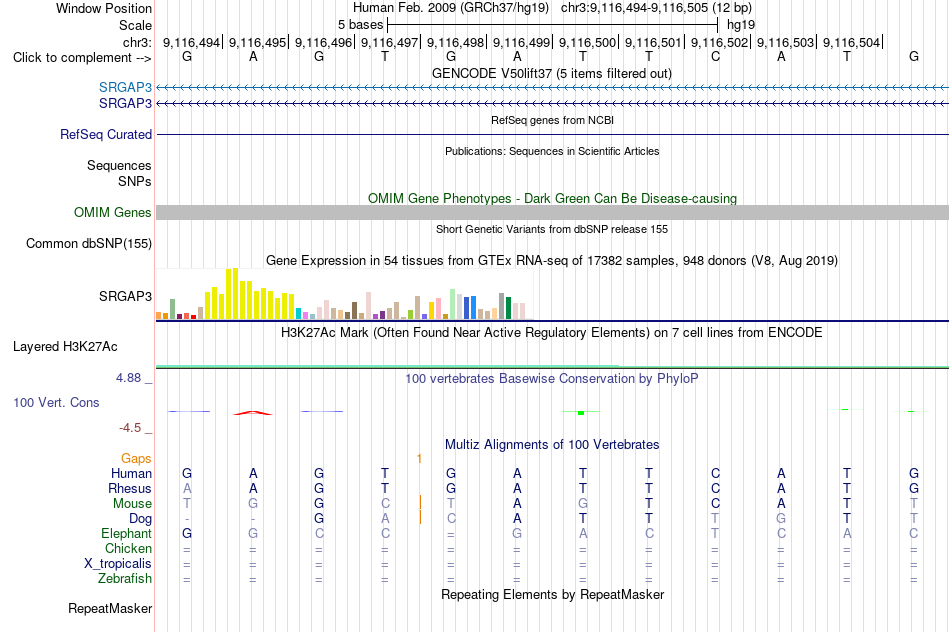Open the RefSeq Curated track label
The width and height of the screenshot is (950, 632).
click(x=106, y=135)
